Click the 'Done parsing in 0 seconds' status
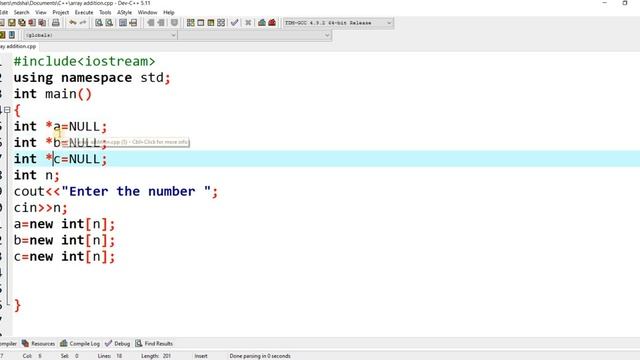 260,356
